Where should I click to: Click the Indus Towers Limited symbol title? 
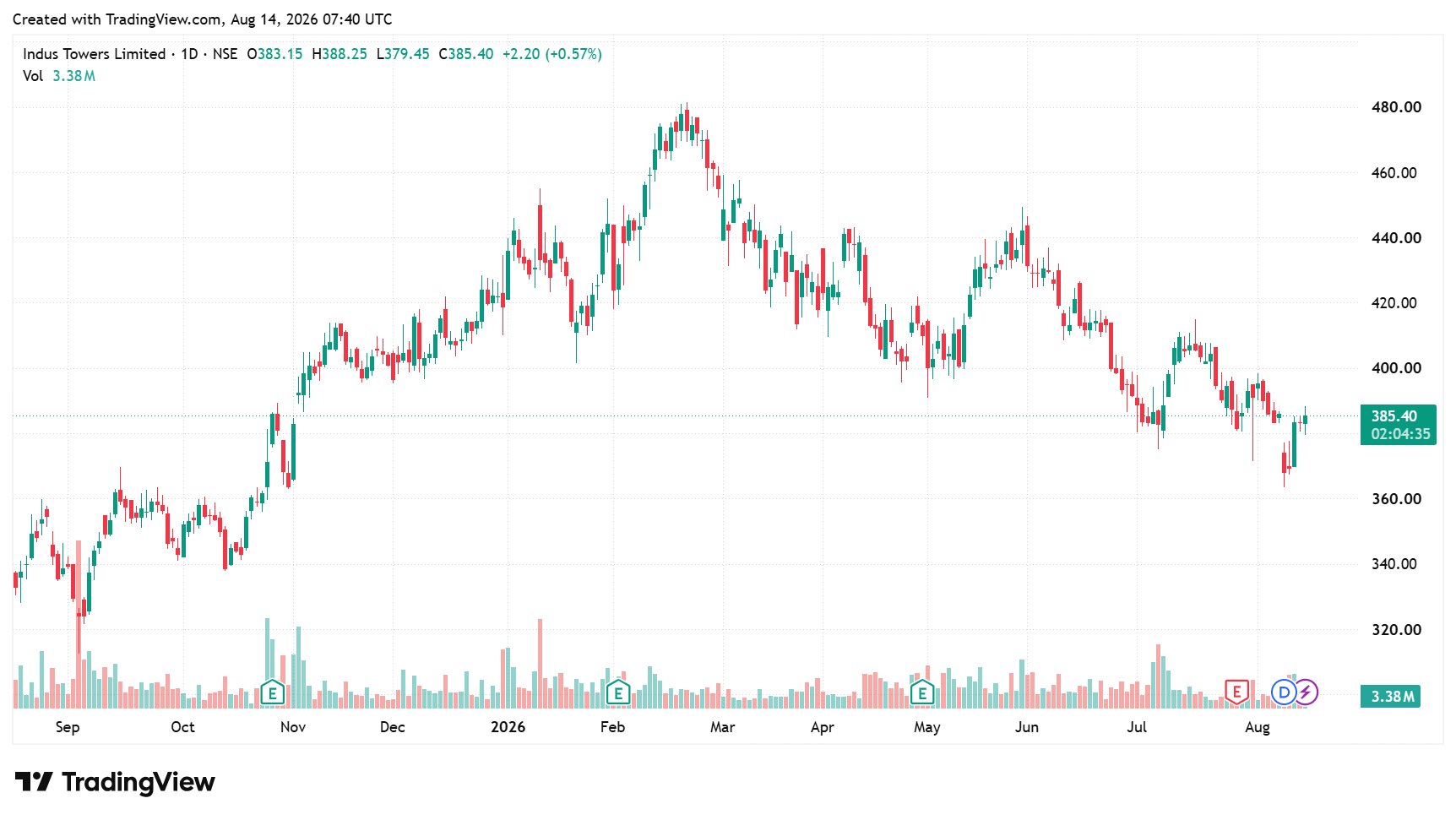click(94, 54)
